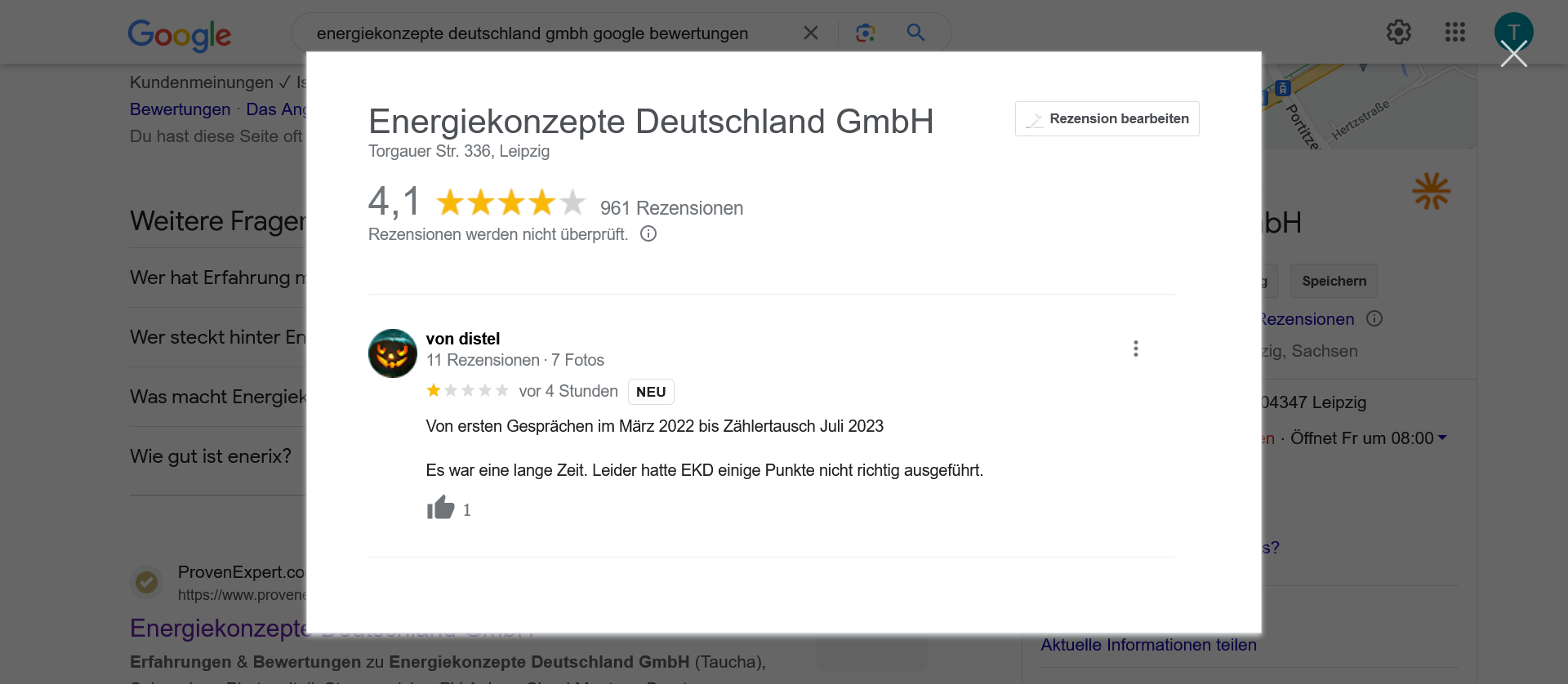This screenshot has height=684, width=1568.
Task: Click the info icon beside 'Rezensionen werden nicht überprüft'
Action: pos(648,234)
